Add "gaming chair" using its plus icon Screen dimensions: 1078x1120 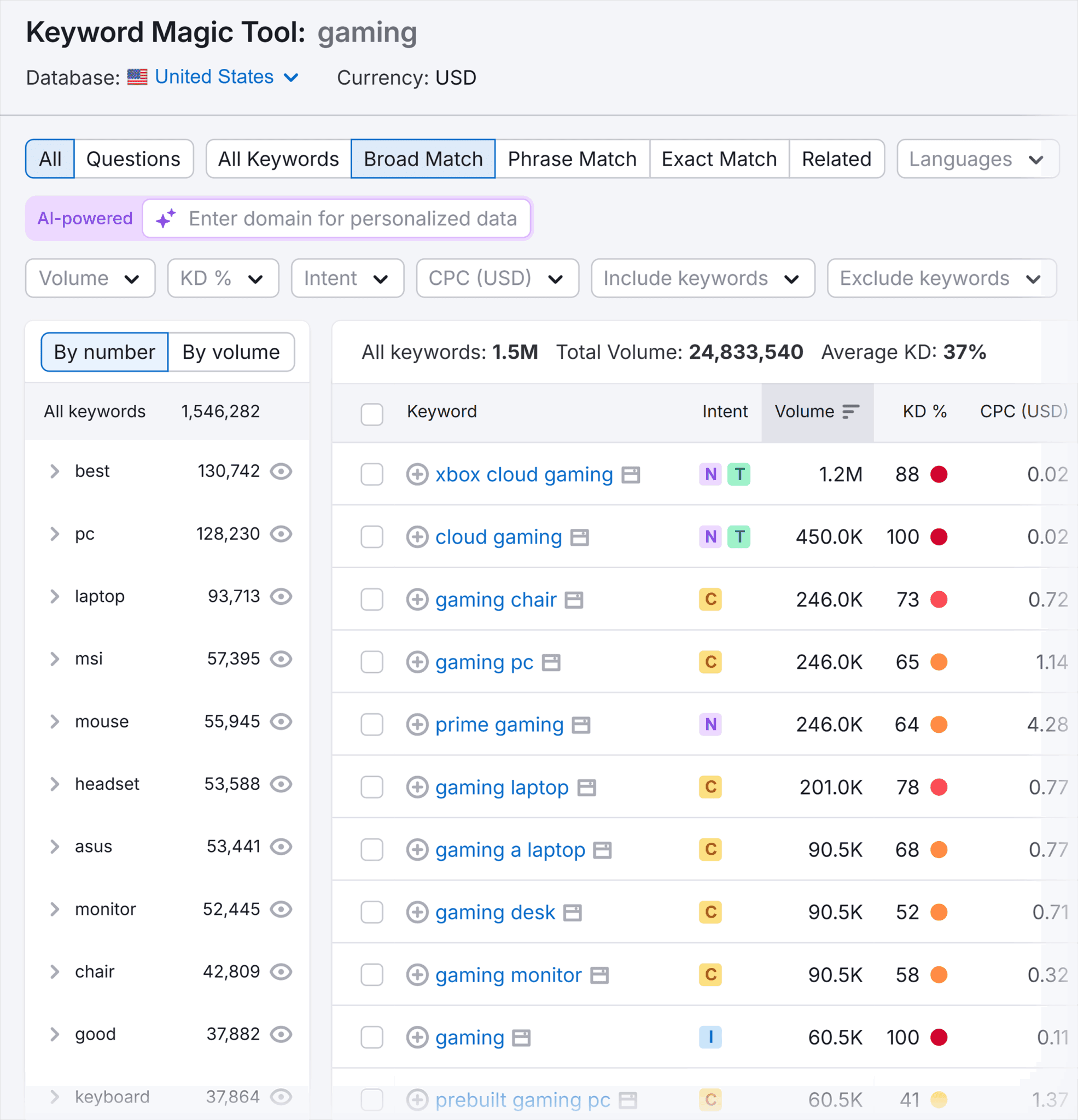pyautogui.click(x=418, y=599)
